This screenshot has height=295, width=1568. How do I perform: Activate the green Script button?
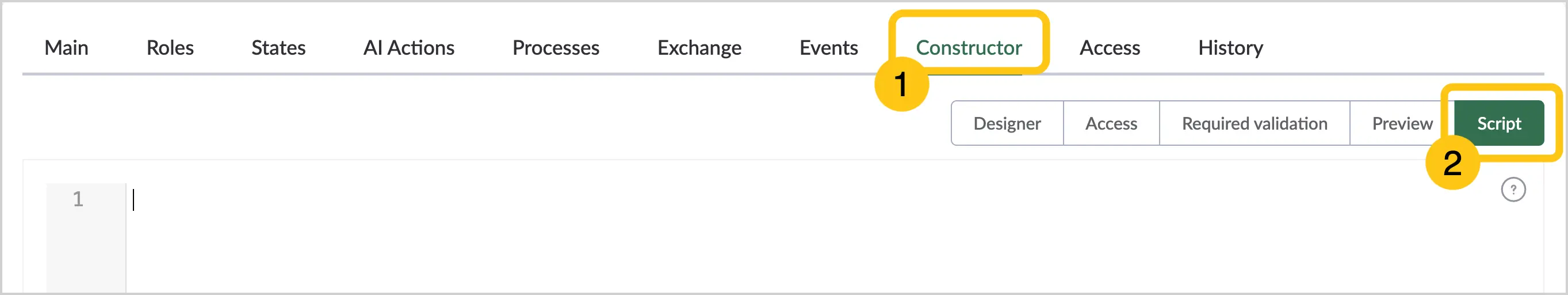[1499, 123]
